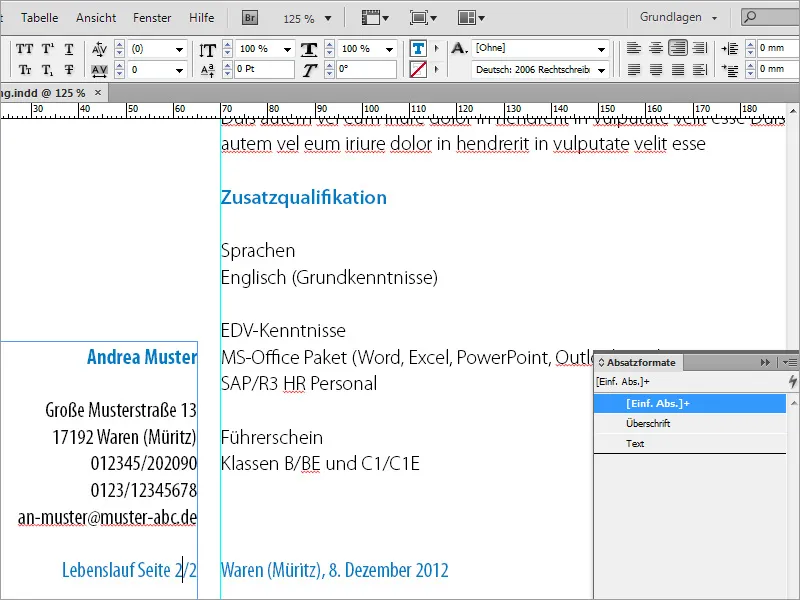The height and width of the screenshot is (600, 800).
Task: Toggle Superscript (T¹) formatting
Action: coord(47,49)
